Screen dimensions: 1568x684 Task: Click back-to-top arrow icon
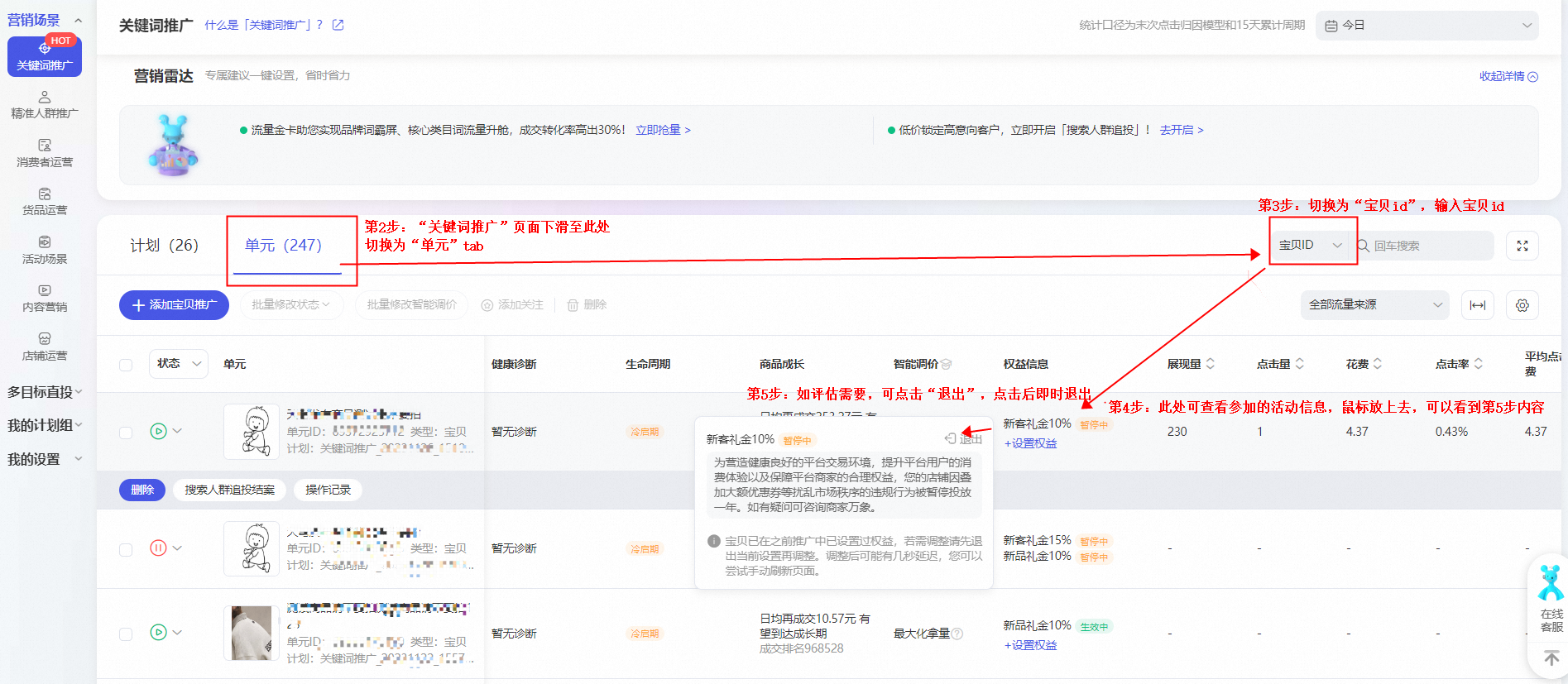pos(1551,658)
